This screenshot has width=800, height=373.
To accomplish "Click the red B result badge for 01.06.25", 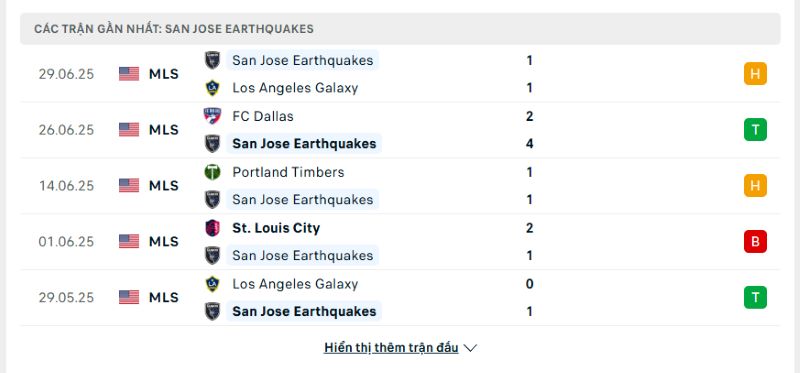I will (755, 242).
